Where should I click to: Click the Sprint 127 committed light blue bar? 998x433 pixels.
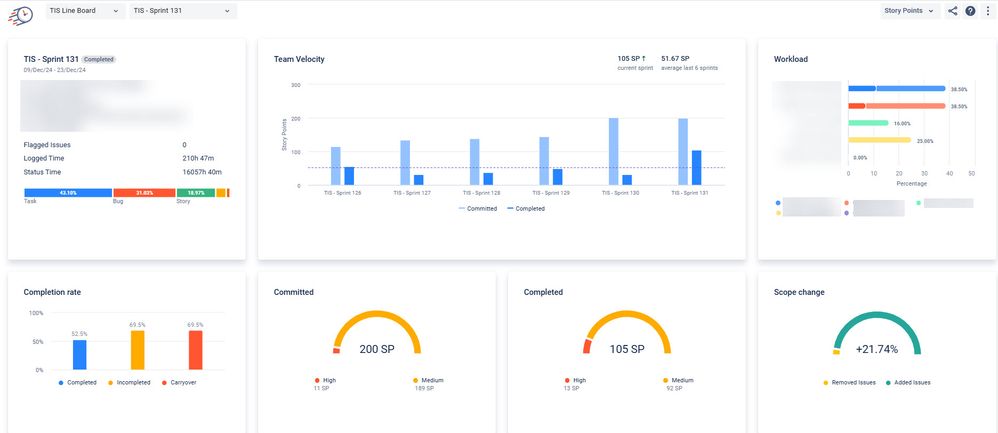tap(405, 163)
